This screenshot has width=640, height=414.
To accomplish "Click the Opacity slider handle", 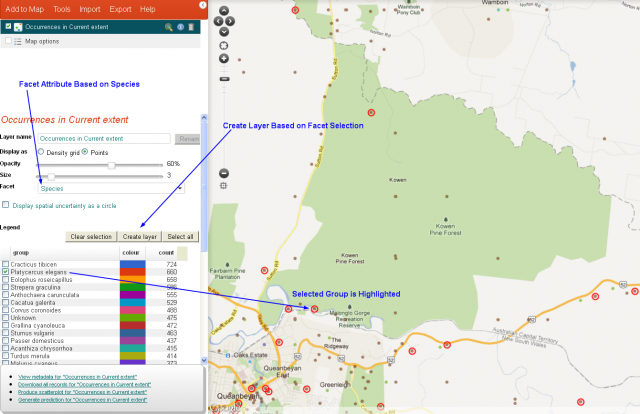I will click(111, 164).
